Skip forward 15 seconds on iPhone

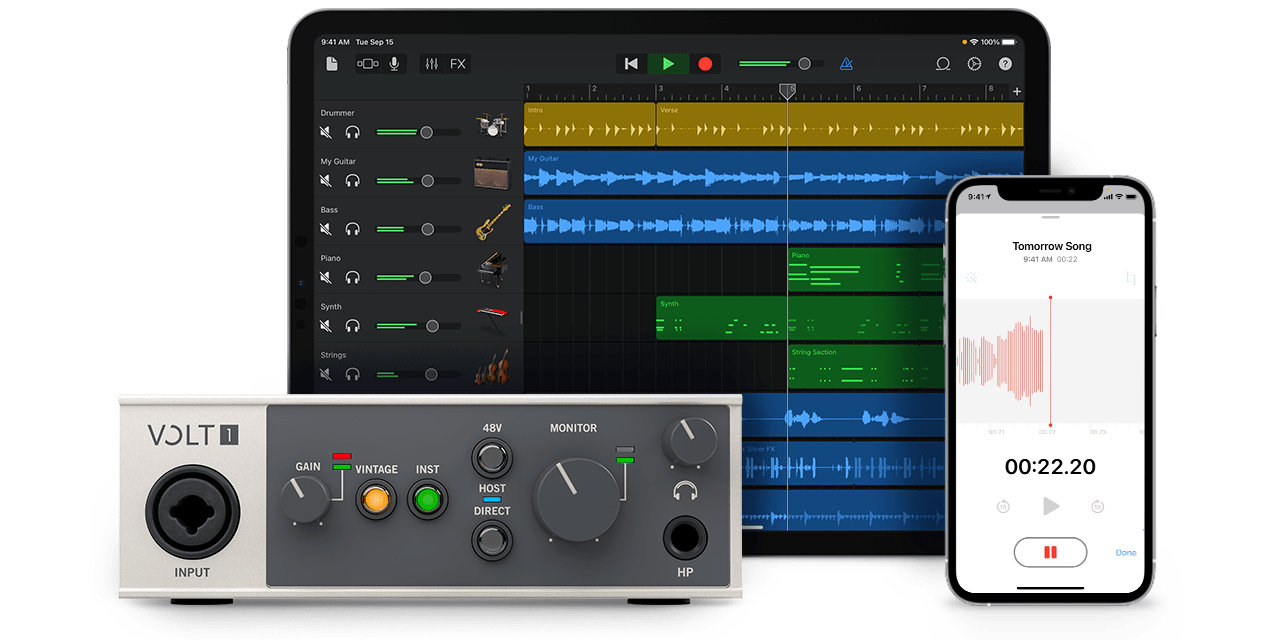coord(1097,507)
